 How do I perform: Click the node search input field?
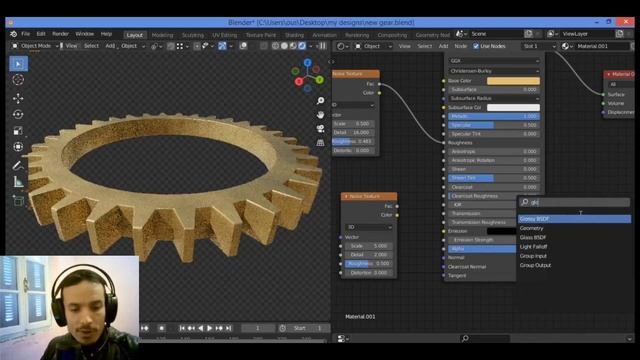coord(574,202)
